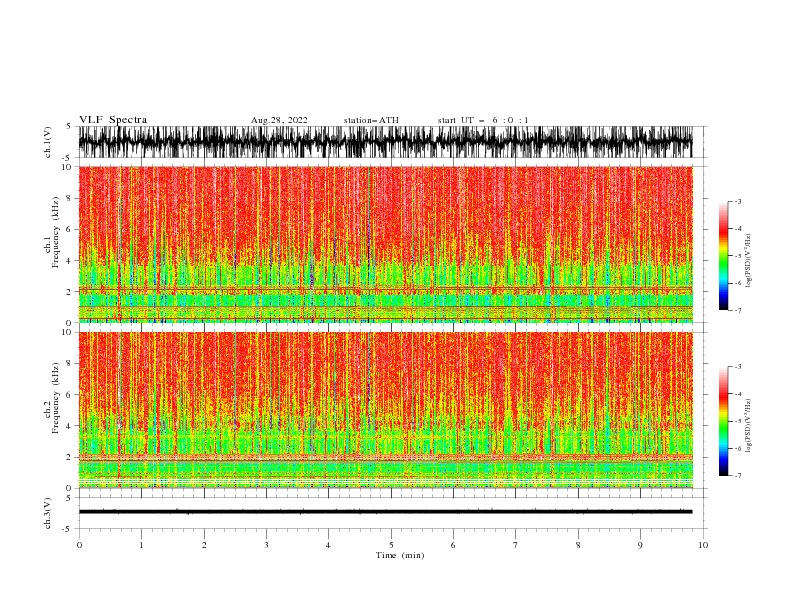Click the ch.2 "Frequency (kHz)" axis label
Viewport: 792px width, 612px height.
tap(56, 397)
